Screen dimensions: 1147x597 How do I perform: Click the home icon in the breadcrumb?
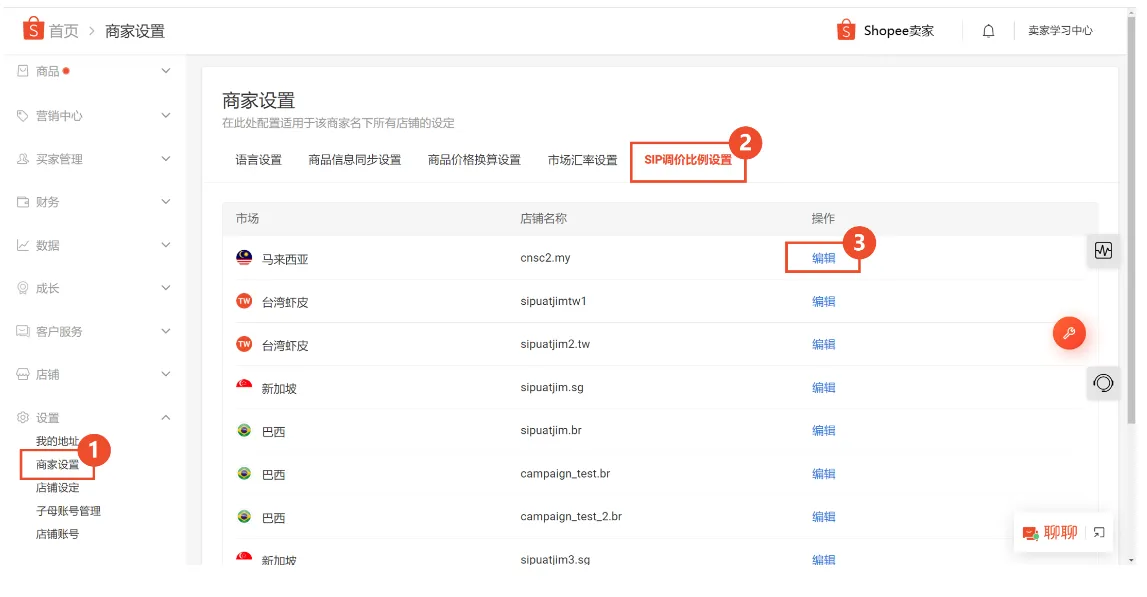tap(33, 31)
